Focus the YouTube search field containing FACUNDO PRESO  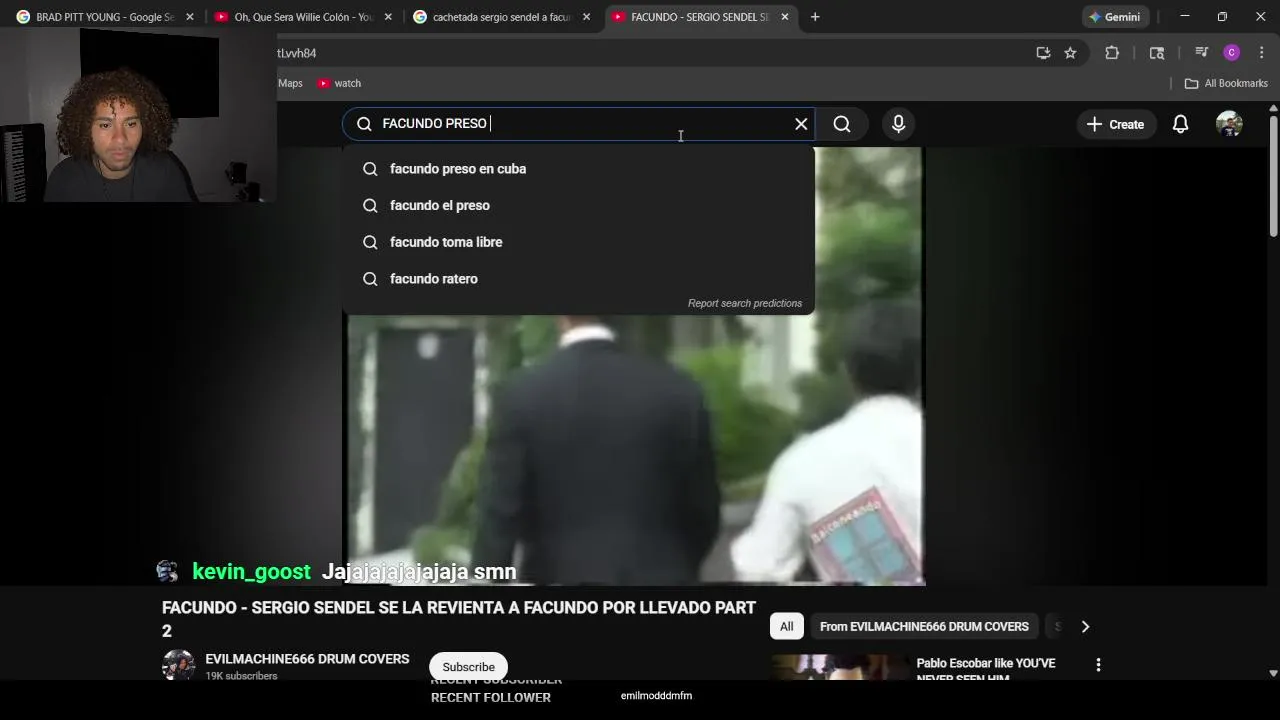click(x=578, y=124)
